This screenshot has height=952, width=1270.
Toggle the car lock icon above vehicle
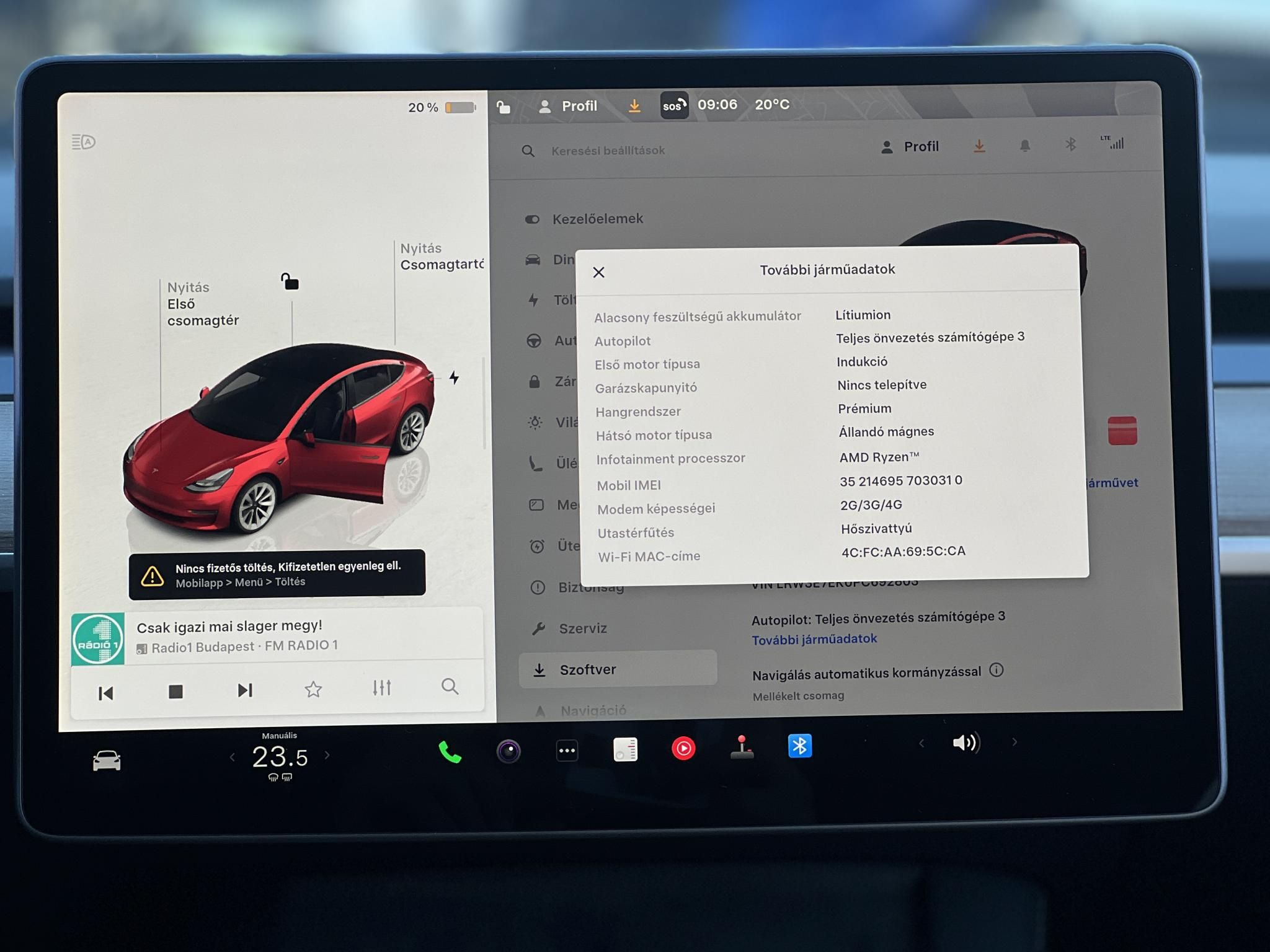click(x=290, y=281)
